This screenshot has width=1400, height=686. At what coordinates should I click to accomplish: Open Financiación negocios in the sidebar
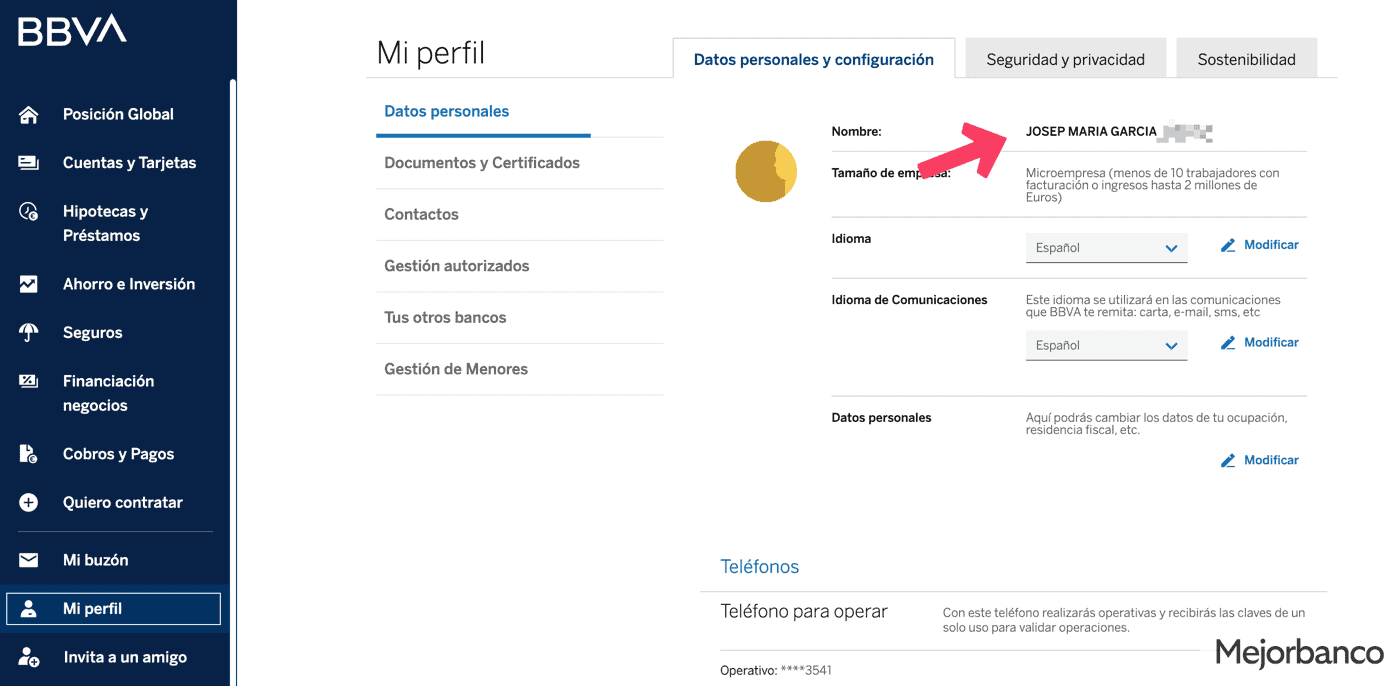[108, 393]
